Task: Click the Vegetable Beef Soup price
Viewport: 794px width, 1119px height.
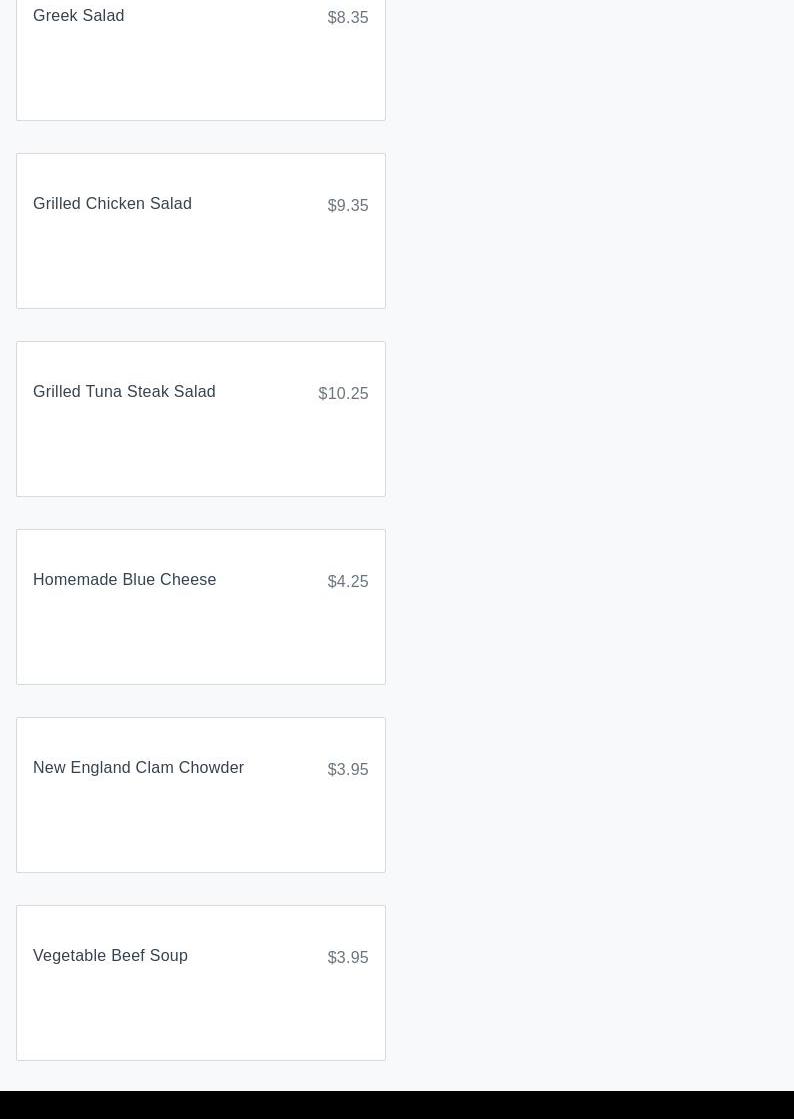Action: pyautogui.click(x=348, y=958)
